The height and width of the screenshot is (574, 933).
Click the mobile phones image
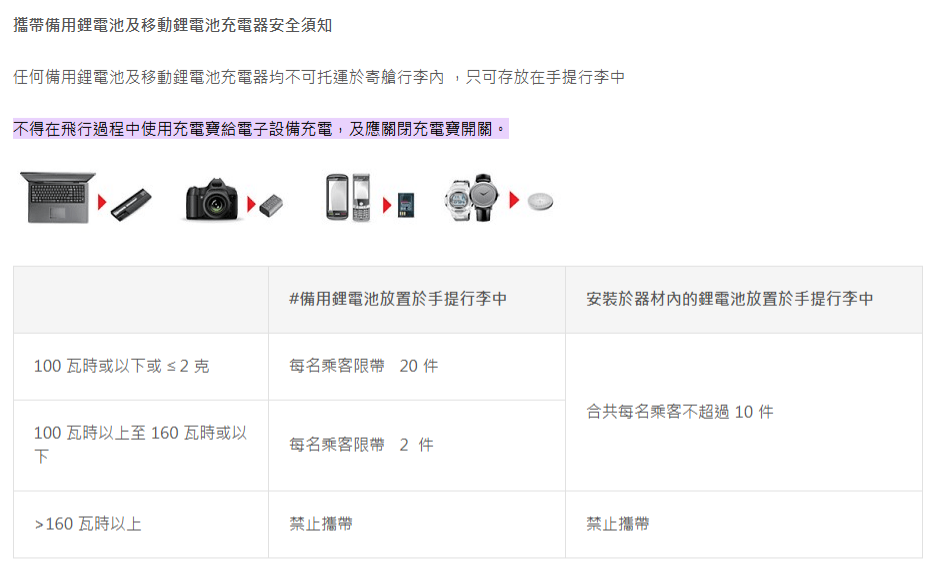click(x=347, y=197)
